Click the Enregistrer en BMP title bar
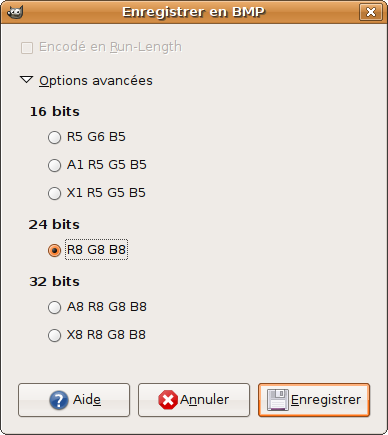 (x=193, y=12)
